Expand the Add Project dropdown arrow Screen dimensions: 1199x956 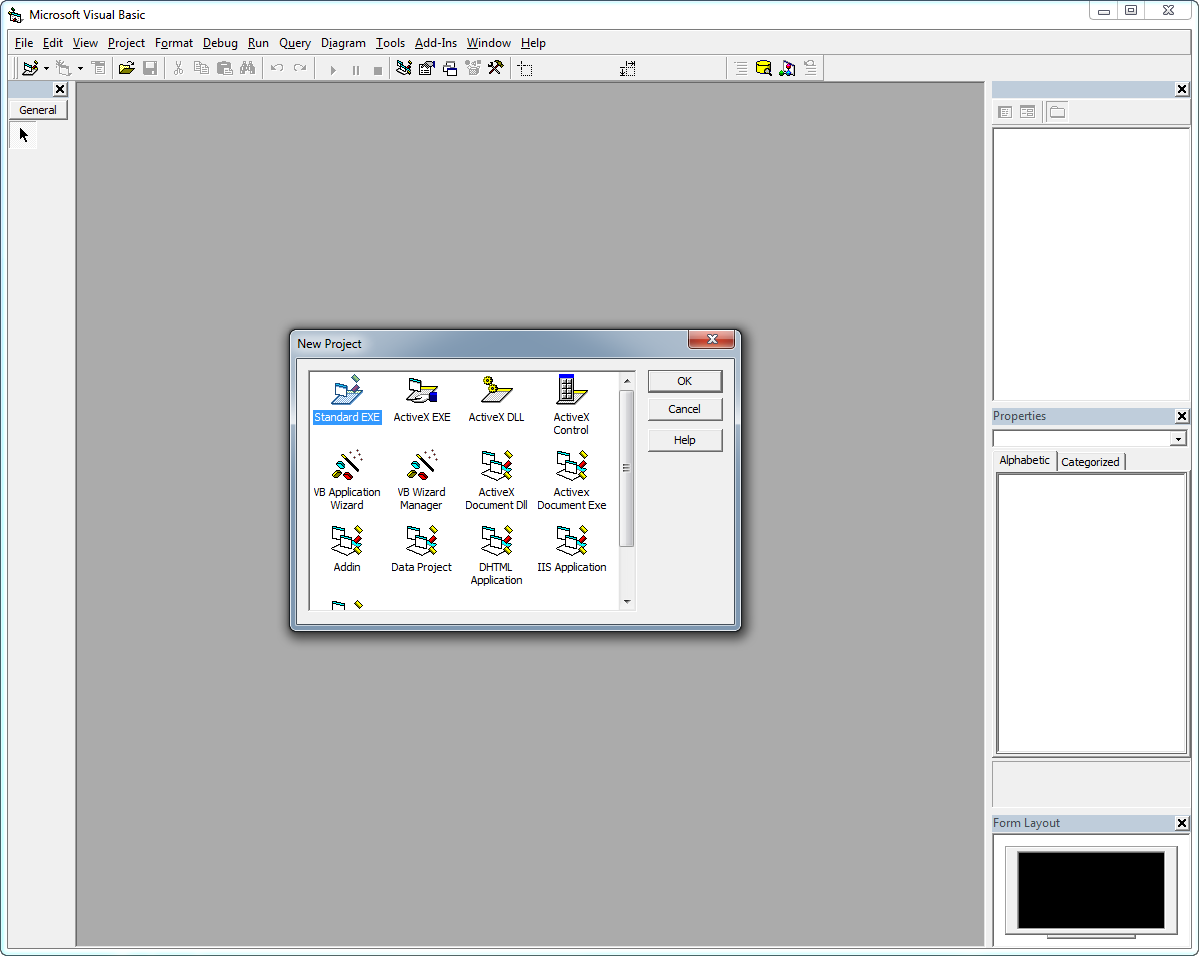pyautogui.click(x=46, y=69)
